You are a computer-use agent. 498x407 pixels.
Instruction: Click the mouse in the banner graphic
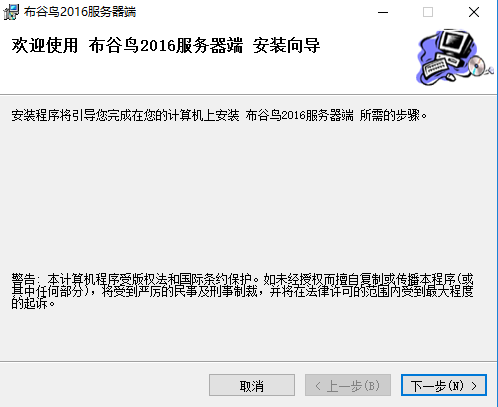[450, 77]
